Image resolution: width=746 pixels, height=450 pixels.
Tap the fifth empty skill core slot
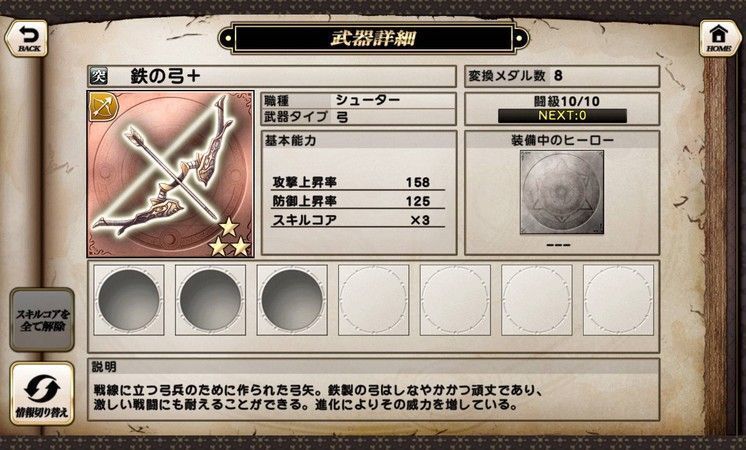click(x=455, y=300)
